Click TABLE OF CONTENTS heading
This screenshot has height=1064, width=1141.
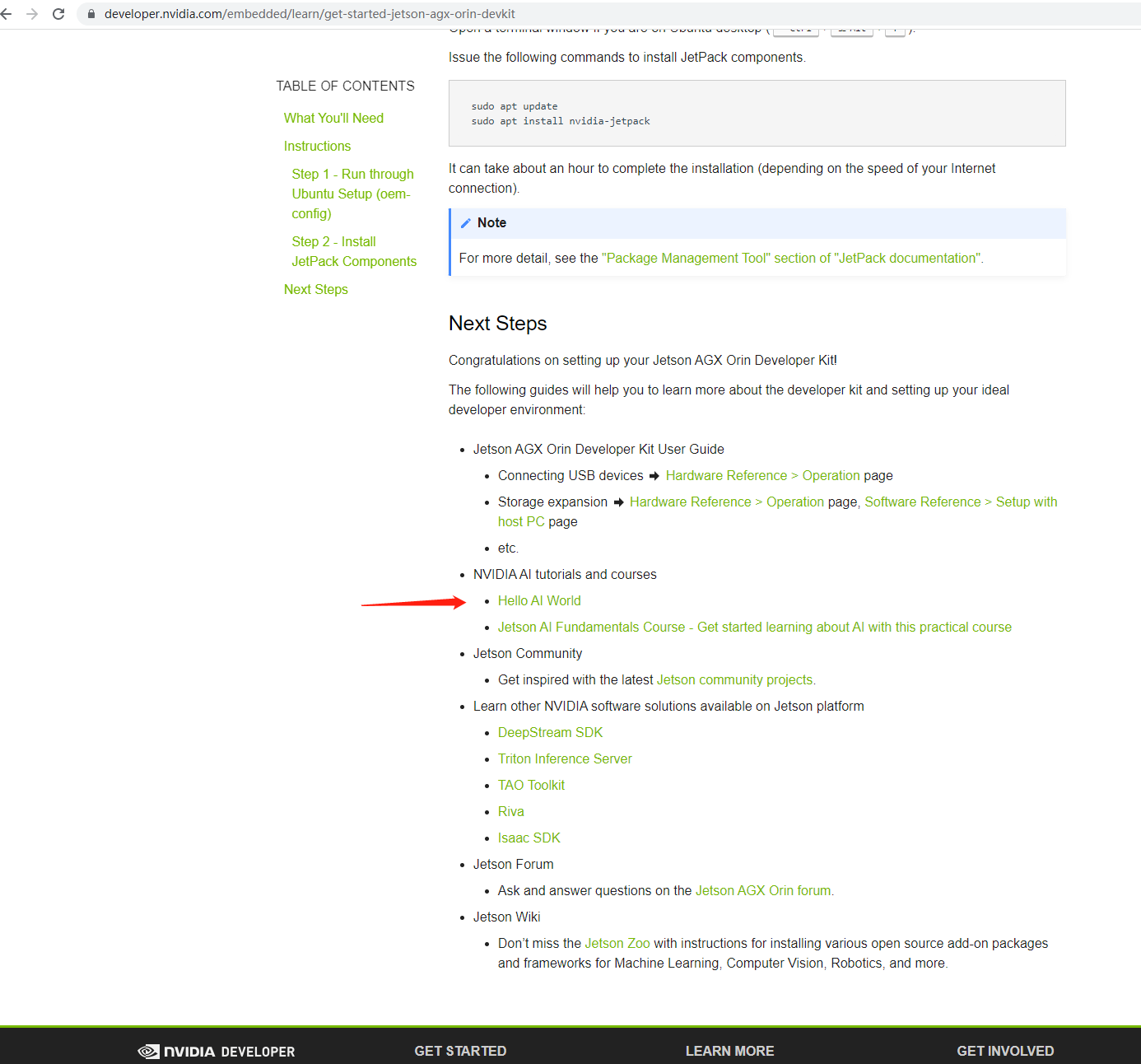pos(345,86)
